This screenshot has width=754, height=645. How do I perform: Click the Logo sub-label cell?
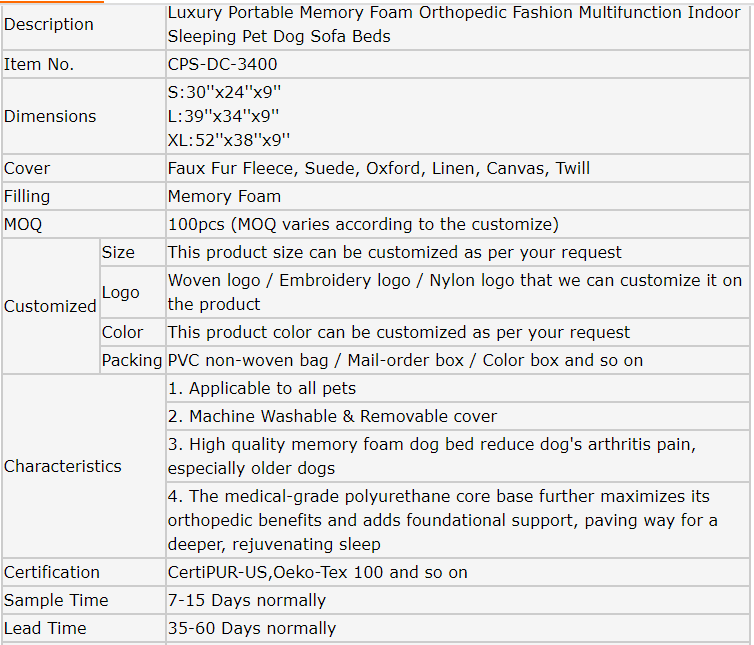point(120,292)
